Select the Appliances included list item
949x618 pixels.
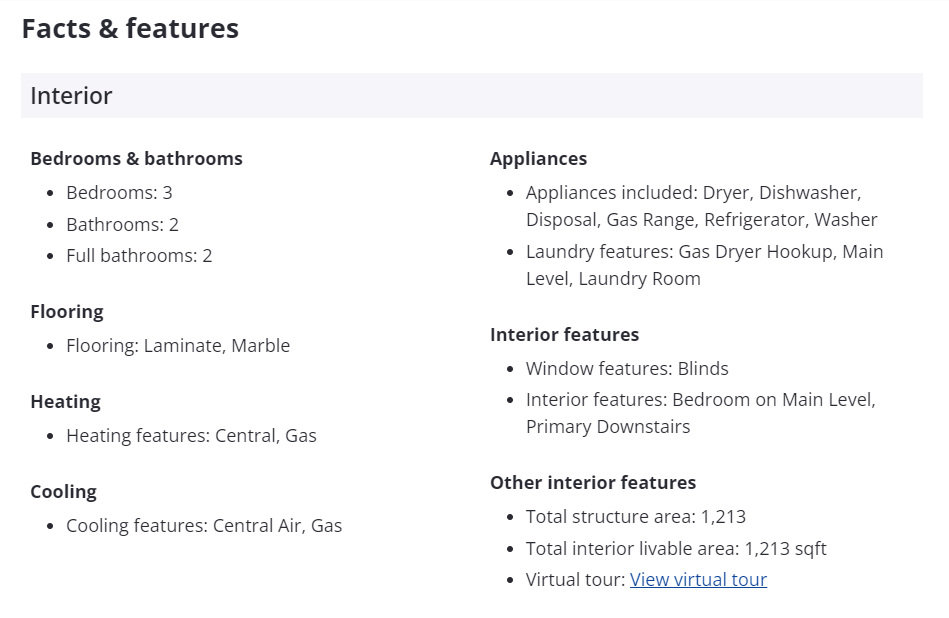click(x=701, y=206)
